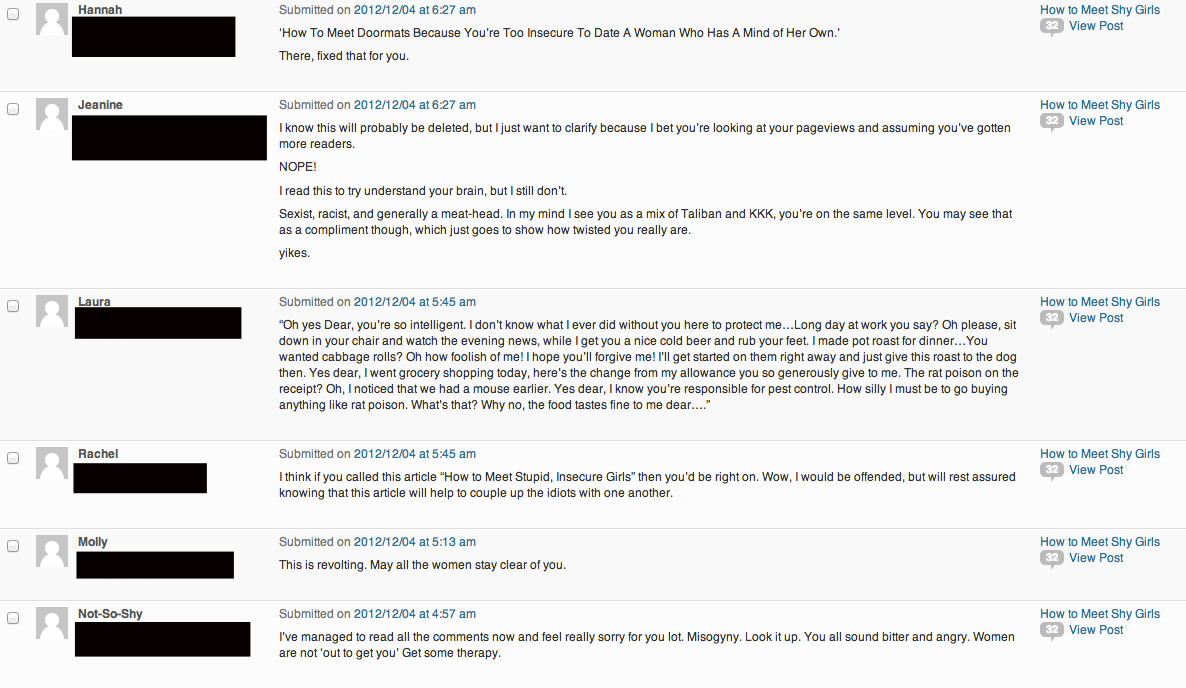
Task: Open the 2012/12/04 at 5:13 am timestamp link
Action: point(414,542)
